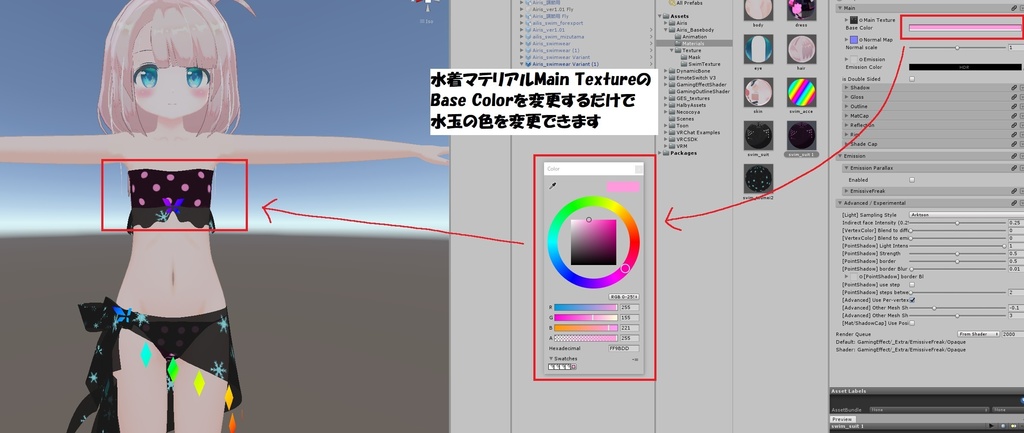Click the R channel slider
Screen dimensions: 1024x433
[586, 307]
